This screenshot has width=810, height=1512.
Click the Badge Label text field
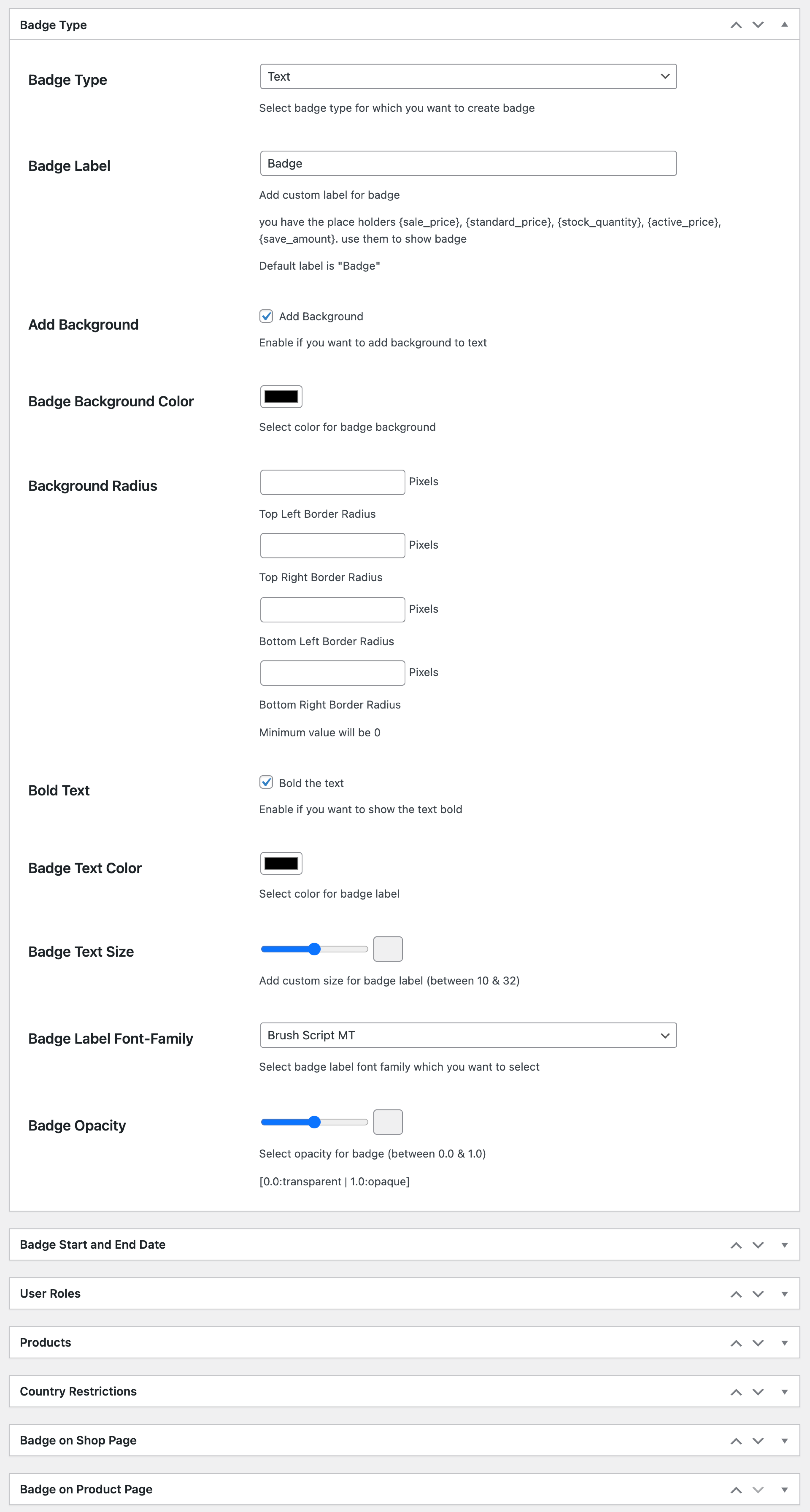(x=468, y=163)
